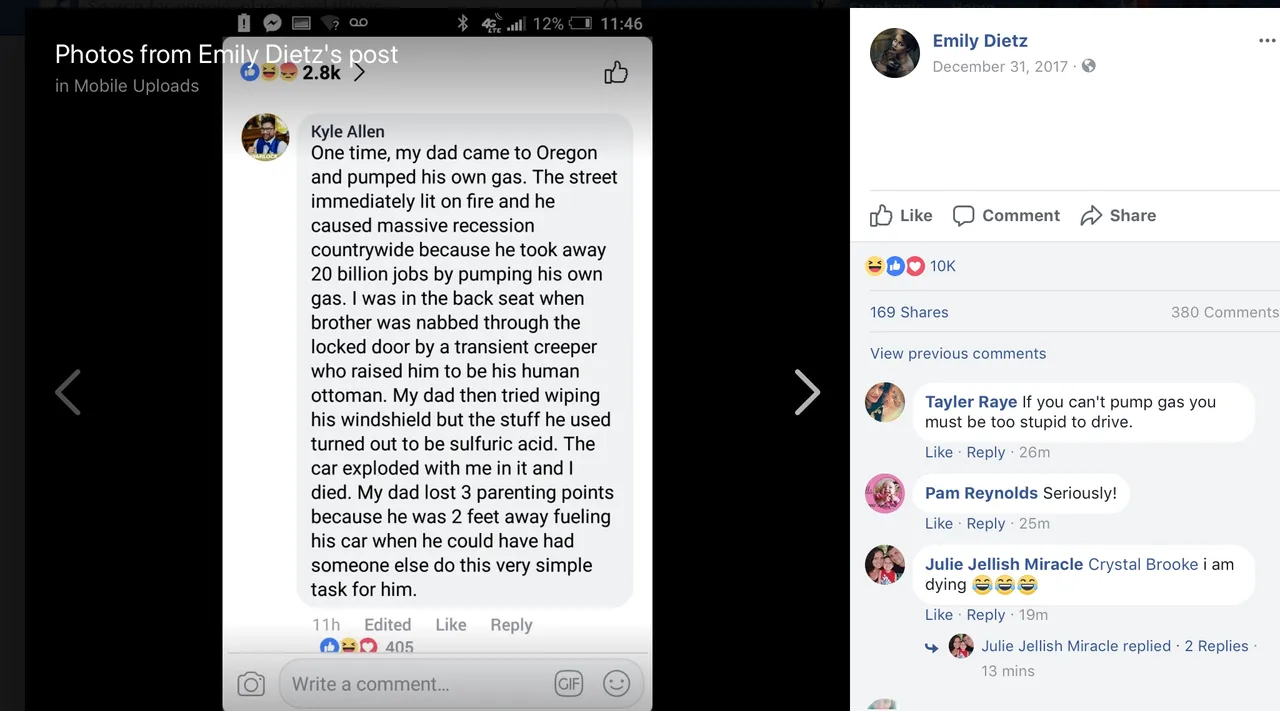The height and width of the screenshot is (711, 1280).
Task: Click the GIF icon in comment bar
Action: click(568, 684)
